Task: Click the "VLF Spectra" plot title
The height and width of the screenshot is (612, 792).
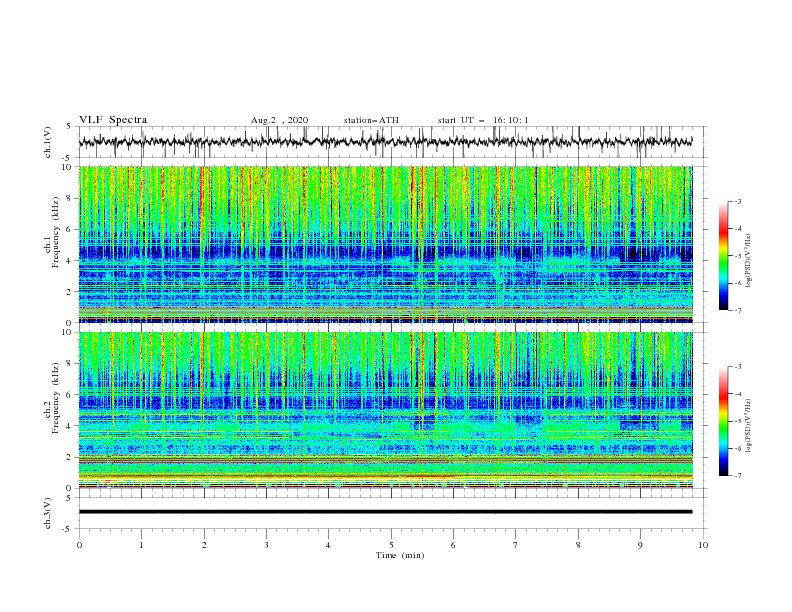Action: click(113, 120)
